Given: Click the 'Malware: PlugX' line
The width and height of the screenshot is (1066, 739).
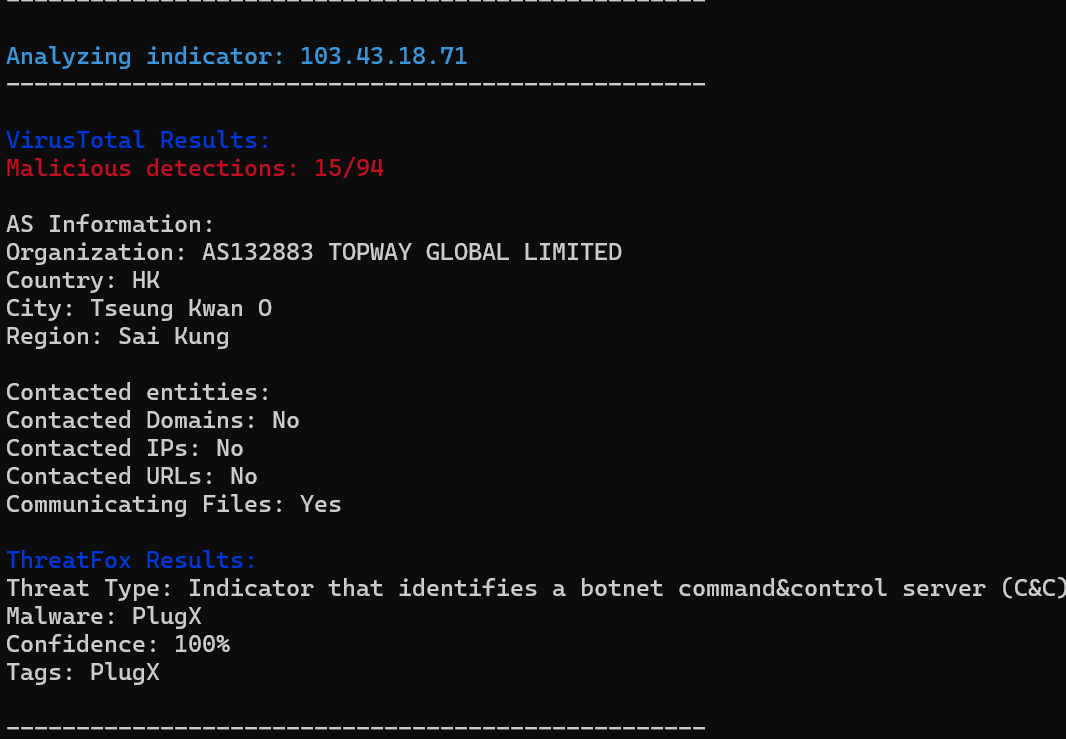Looking at the screenshot, I should tap(104, 616).
